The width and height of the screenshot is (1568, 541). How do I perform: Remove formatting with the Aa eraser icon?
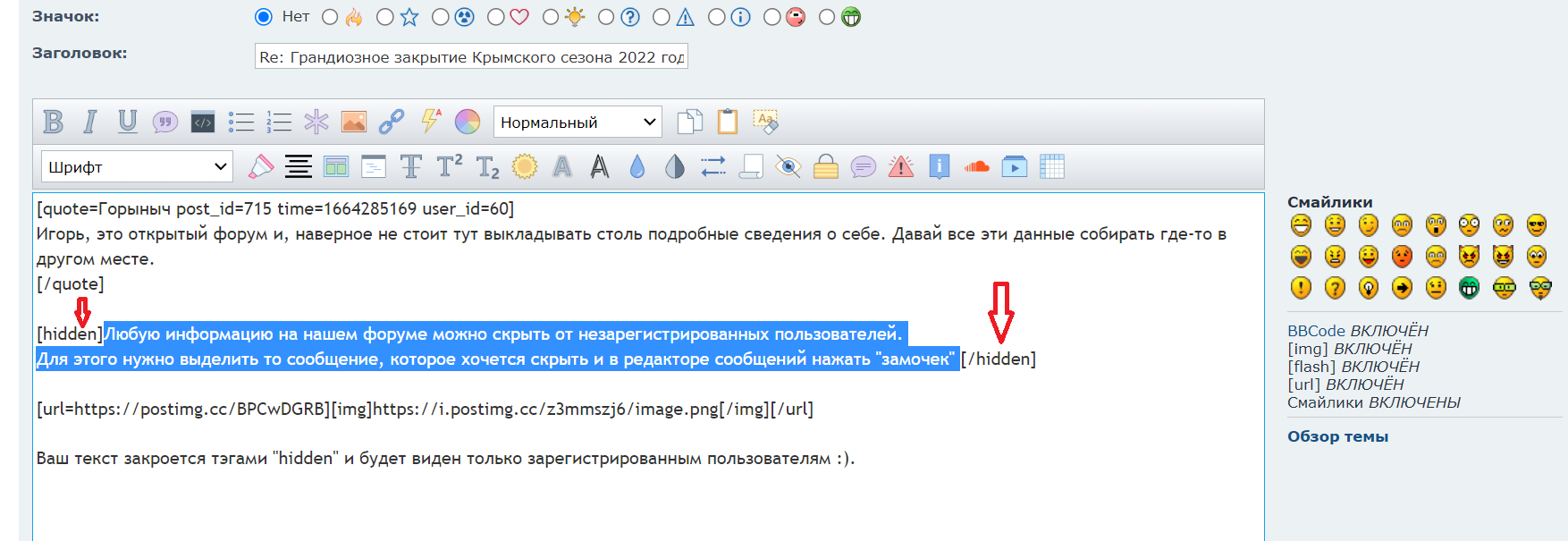point(766,122)
